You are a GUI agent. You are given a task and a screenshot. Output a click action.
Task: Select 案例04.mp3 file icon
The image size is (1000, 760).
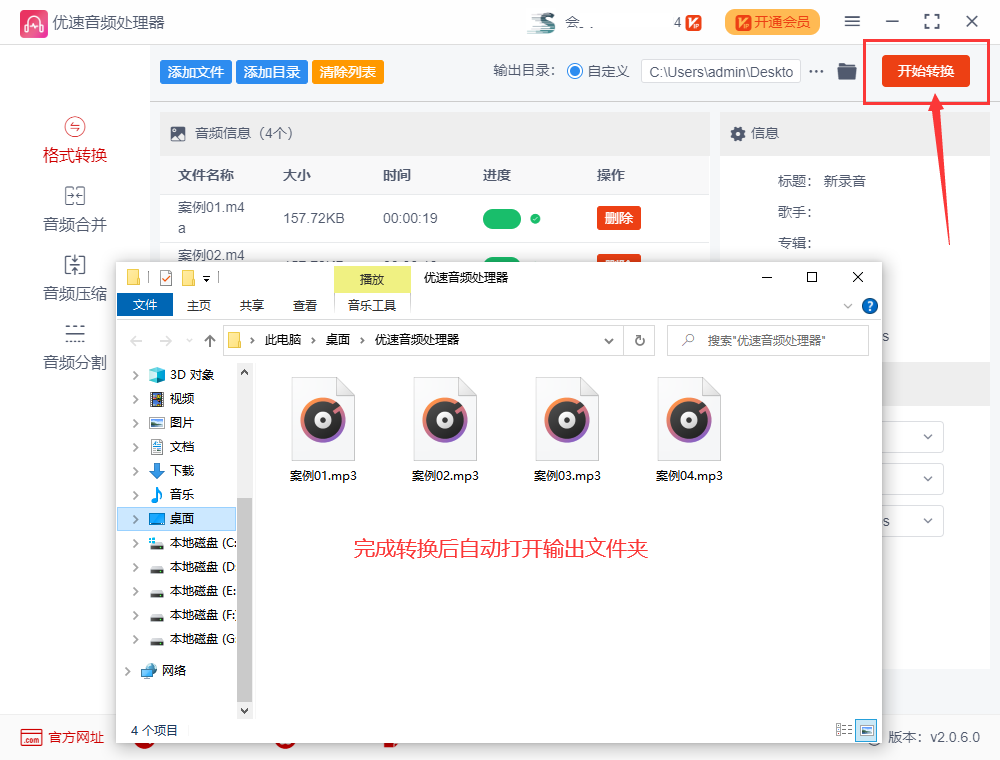689,419
